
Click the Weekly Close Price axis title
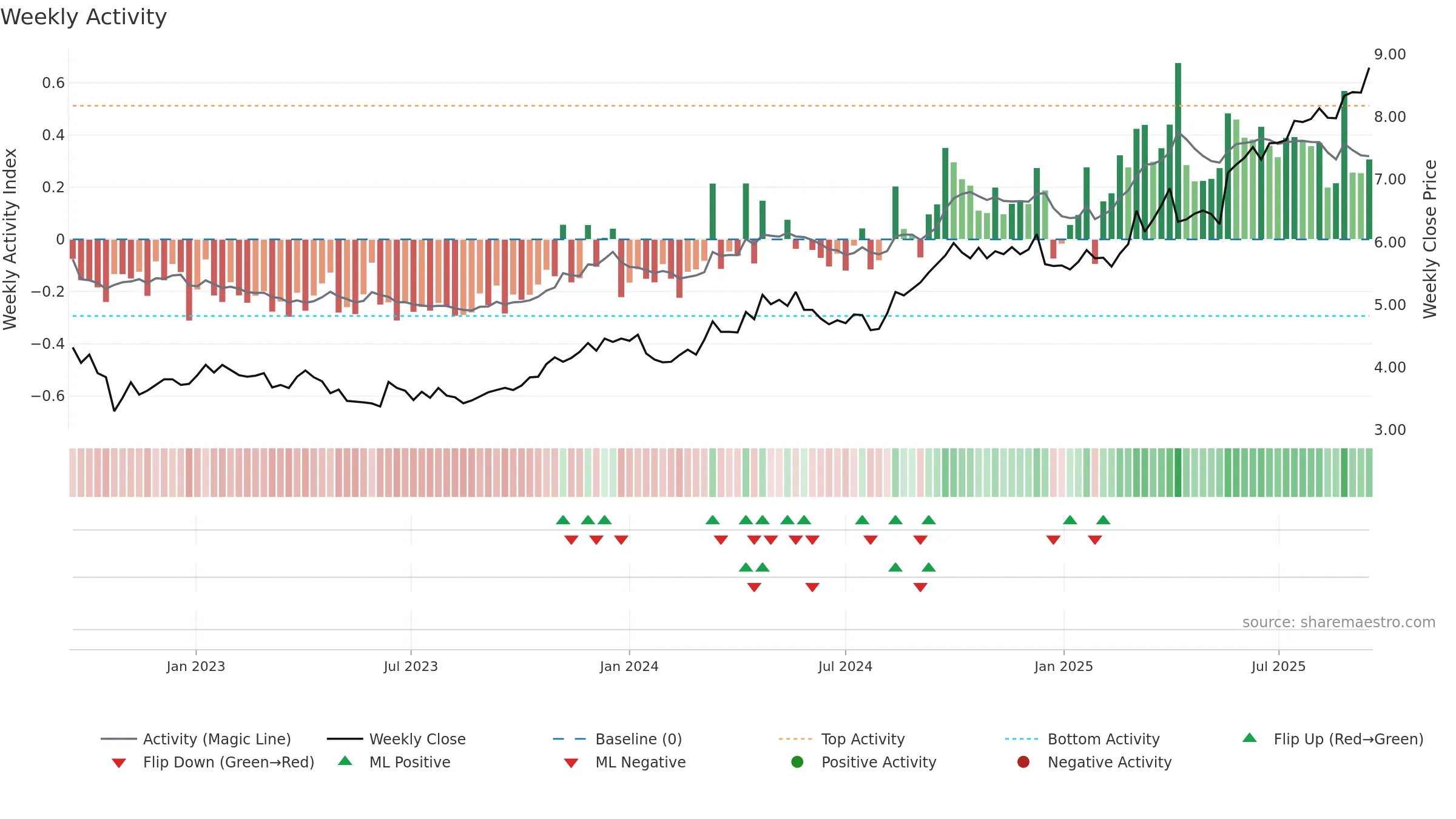pyautogui.click(x=1430, y=239)
